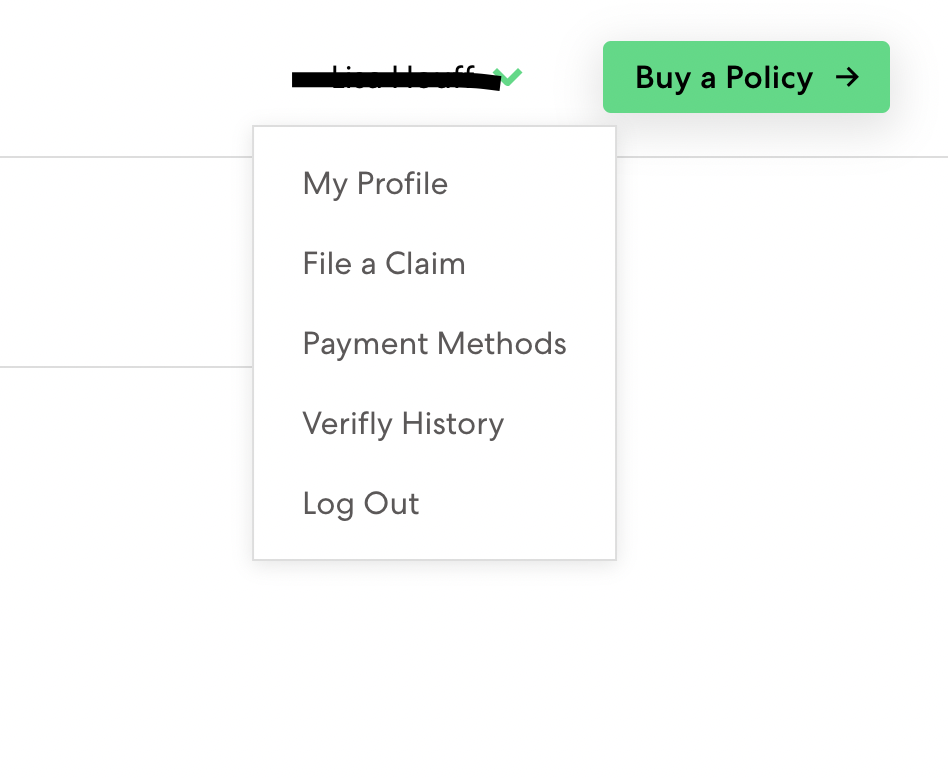This screenshot has width=948, height=778.
Task: Choose Log Out in the account menu
Action: [x=361, y=504]
